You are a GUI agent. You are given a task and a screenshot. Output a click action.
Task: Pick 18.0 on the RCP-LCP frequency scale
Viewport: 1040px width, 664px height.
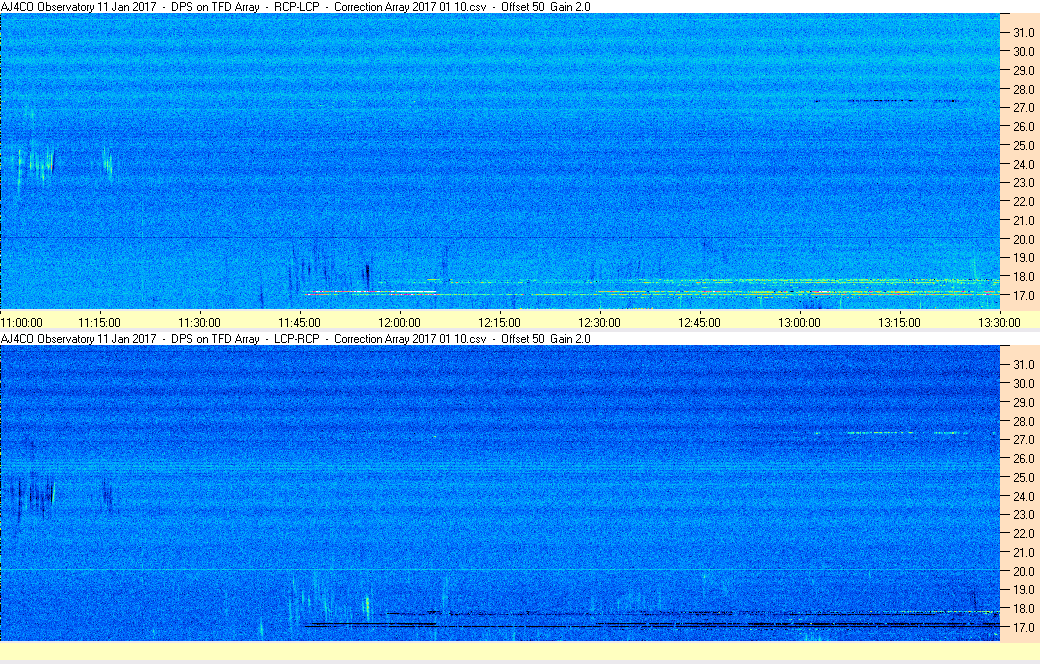click(x=1023, y=277)
